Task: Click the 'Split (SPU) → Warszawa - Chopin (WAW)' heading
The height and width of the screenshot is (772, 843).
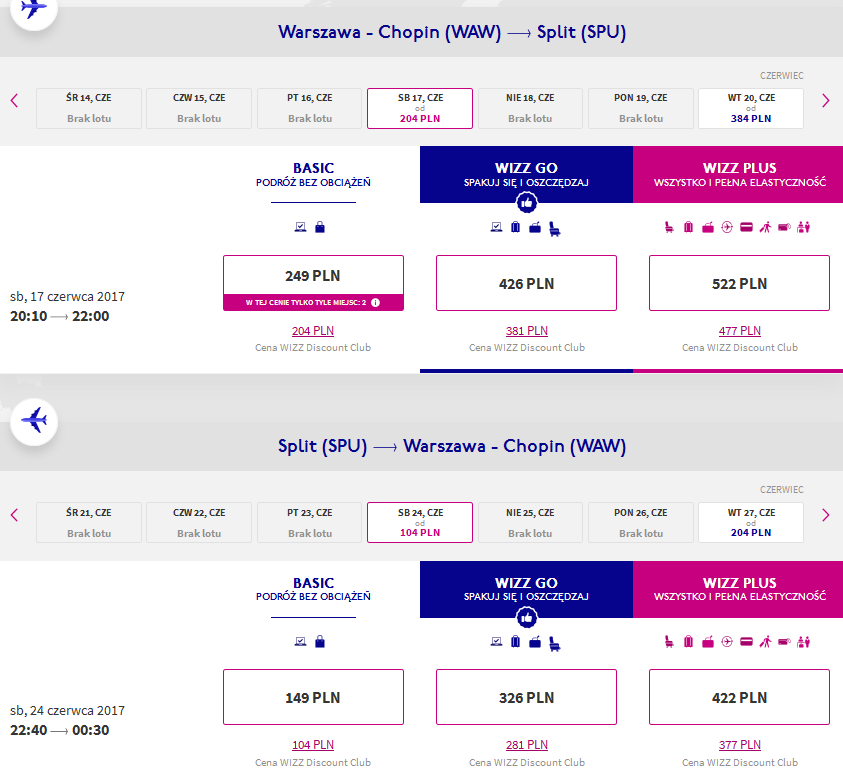Action: (452, 446)
